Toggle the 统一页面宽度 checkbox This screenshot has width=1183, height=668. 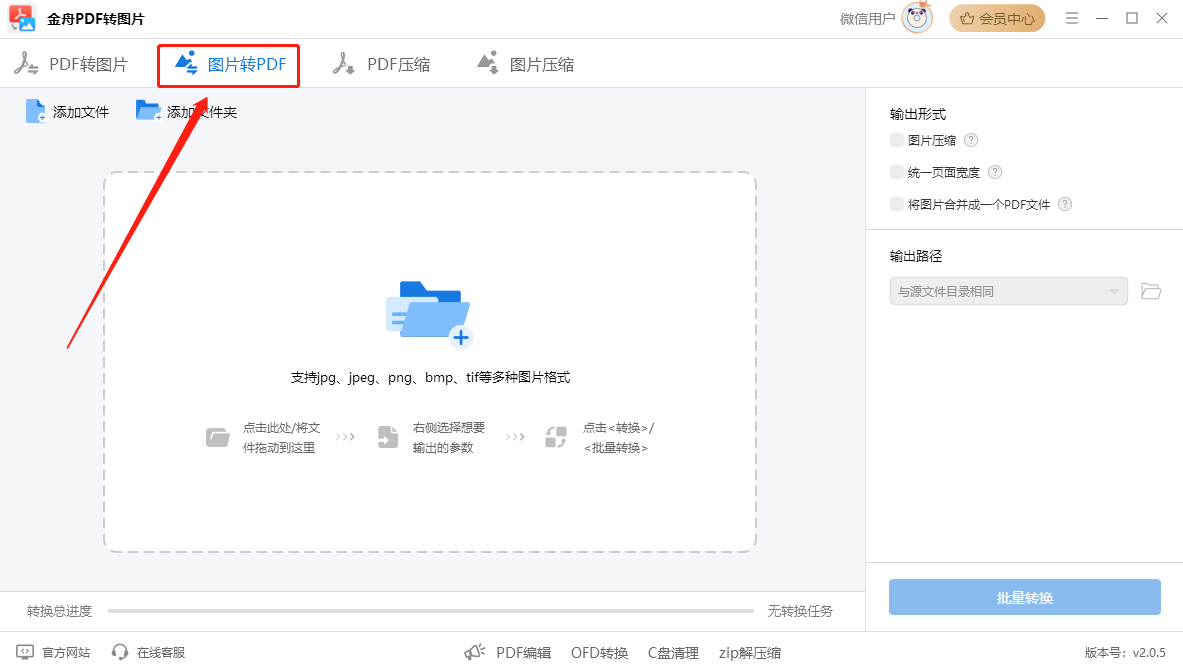coord(897,173)
